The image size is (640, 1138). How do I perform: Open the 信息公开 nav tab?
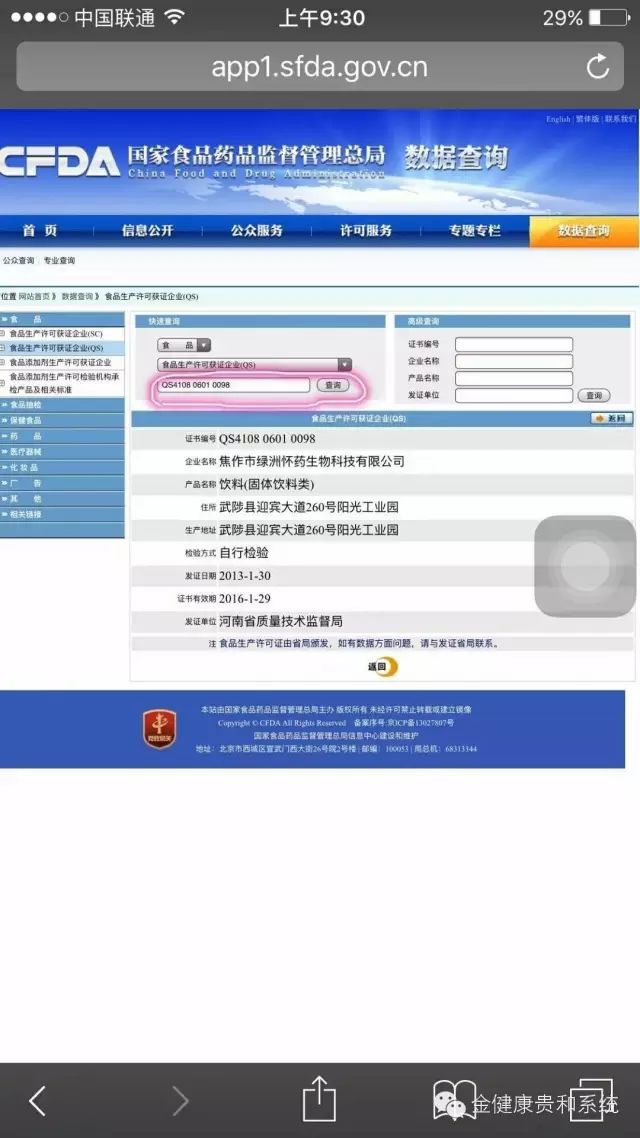pyautogui.click(x=147, y=231)
